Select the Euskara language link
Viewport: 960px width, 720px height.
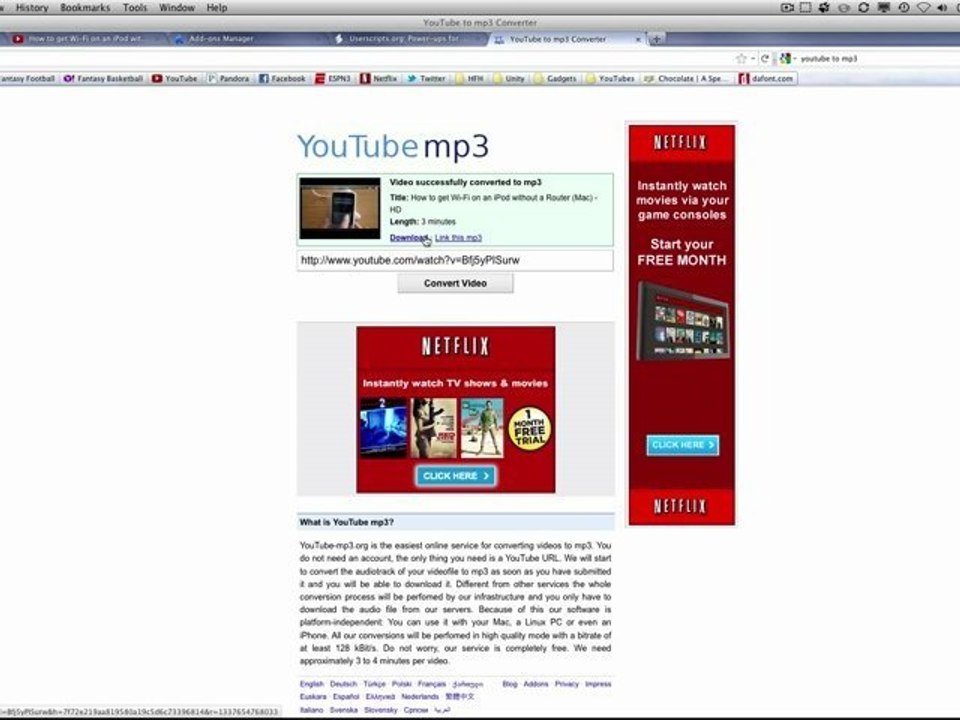313,697
